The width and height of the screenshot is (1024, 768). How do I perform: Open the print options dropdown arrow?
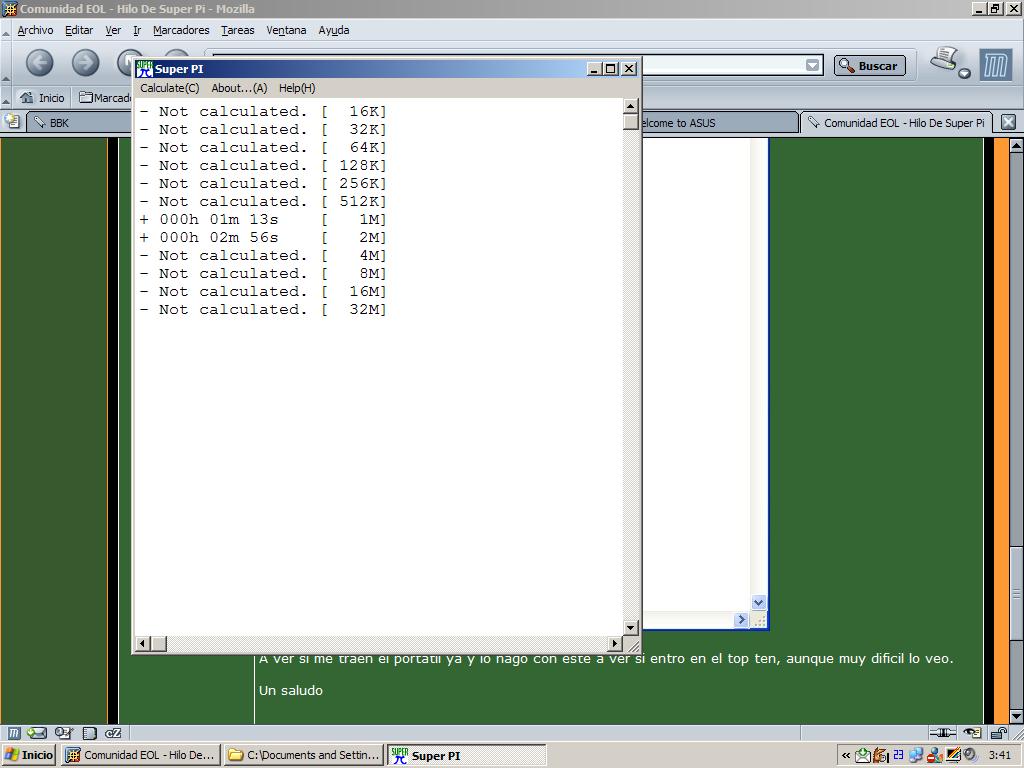click(964, 73)
